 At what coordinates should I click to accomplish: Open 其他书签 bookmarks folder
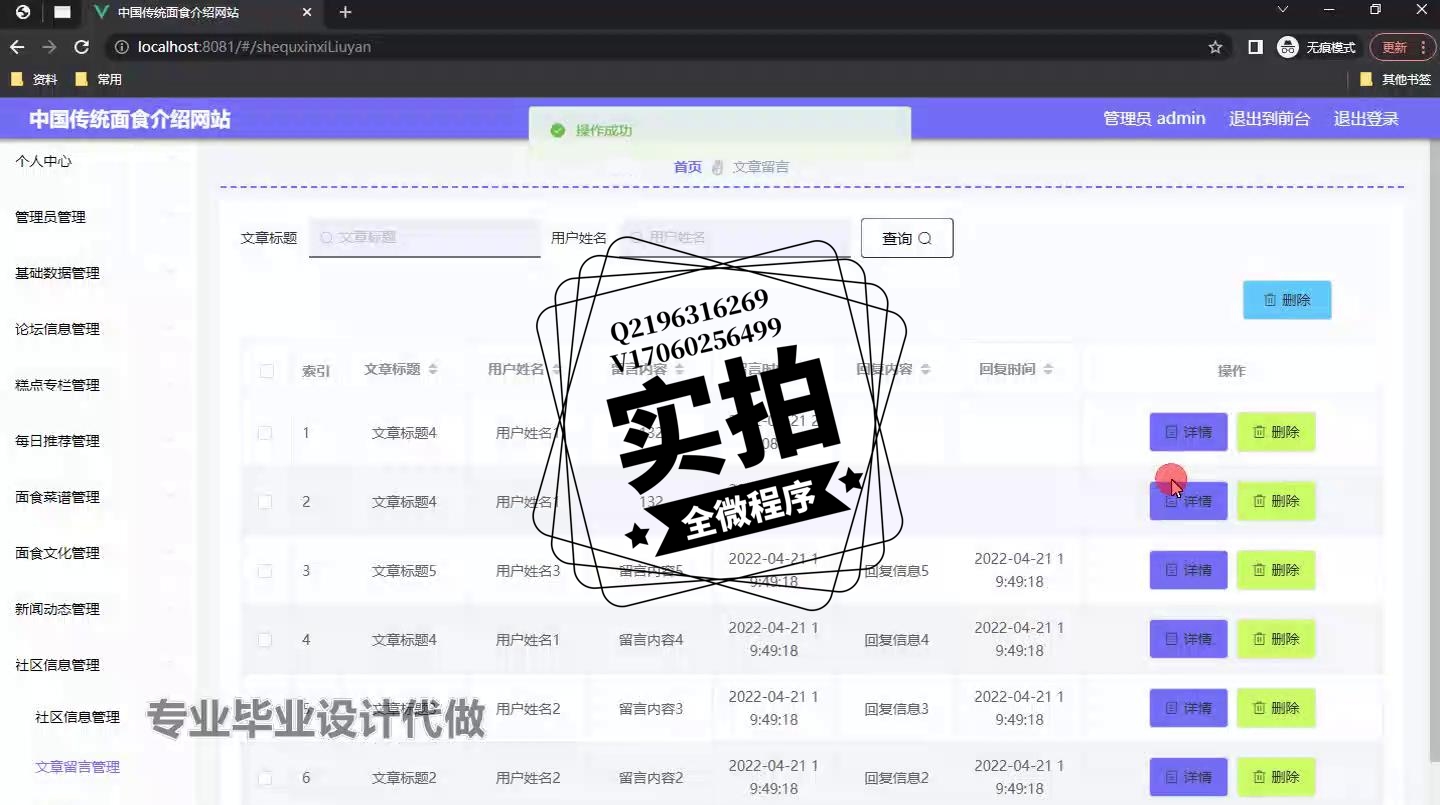(1396, 79)
